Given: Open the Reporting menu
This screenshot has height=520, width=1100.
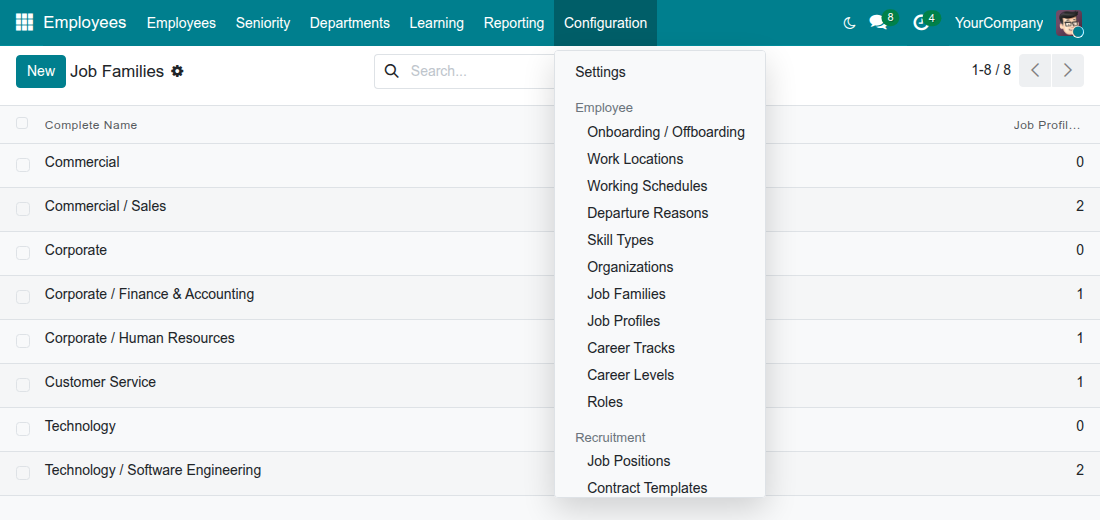Looking at the screenshot, I should tap(514, 23).
